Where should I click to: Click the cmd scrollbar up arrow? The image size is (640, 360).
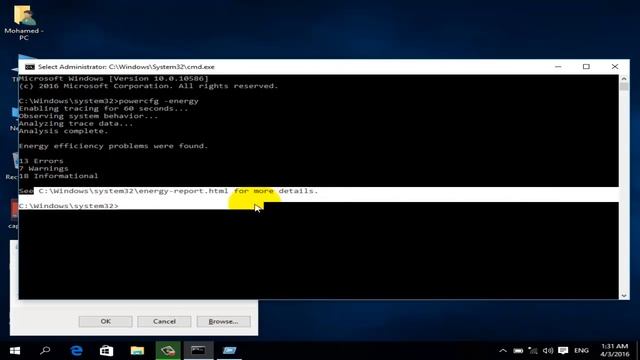(624, 78)
